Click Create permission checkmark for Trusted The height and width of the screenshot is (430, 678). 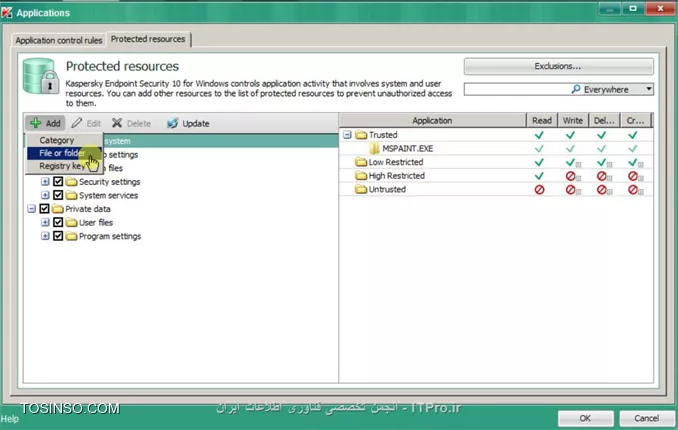(633, 135)
